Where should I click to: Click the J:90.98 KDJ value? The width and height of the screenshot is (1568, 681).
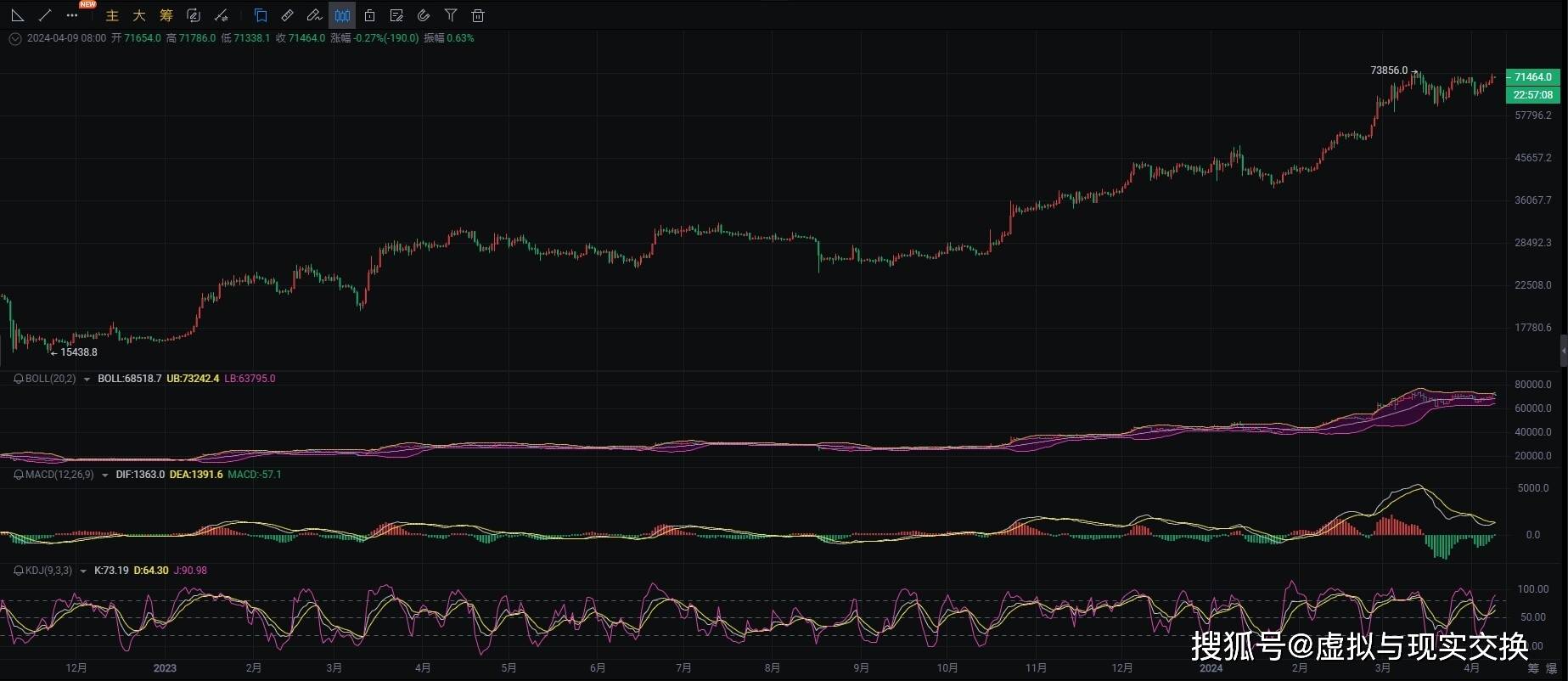click(190, 571)
